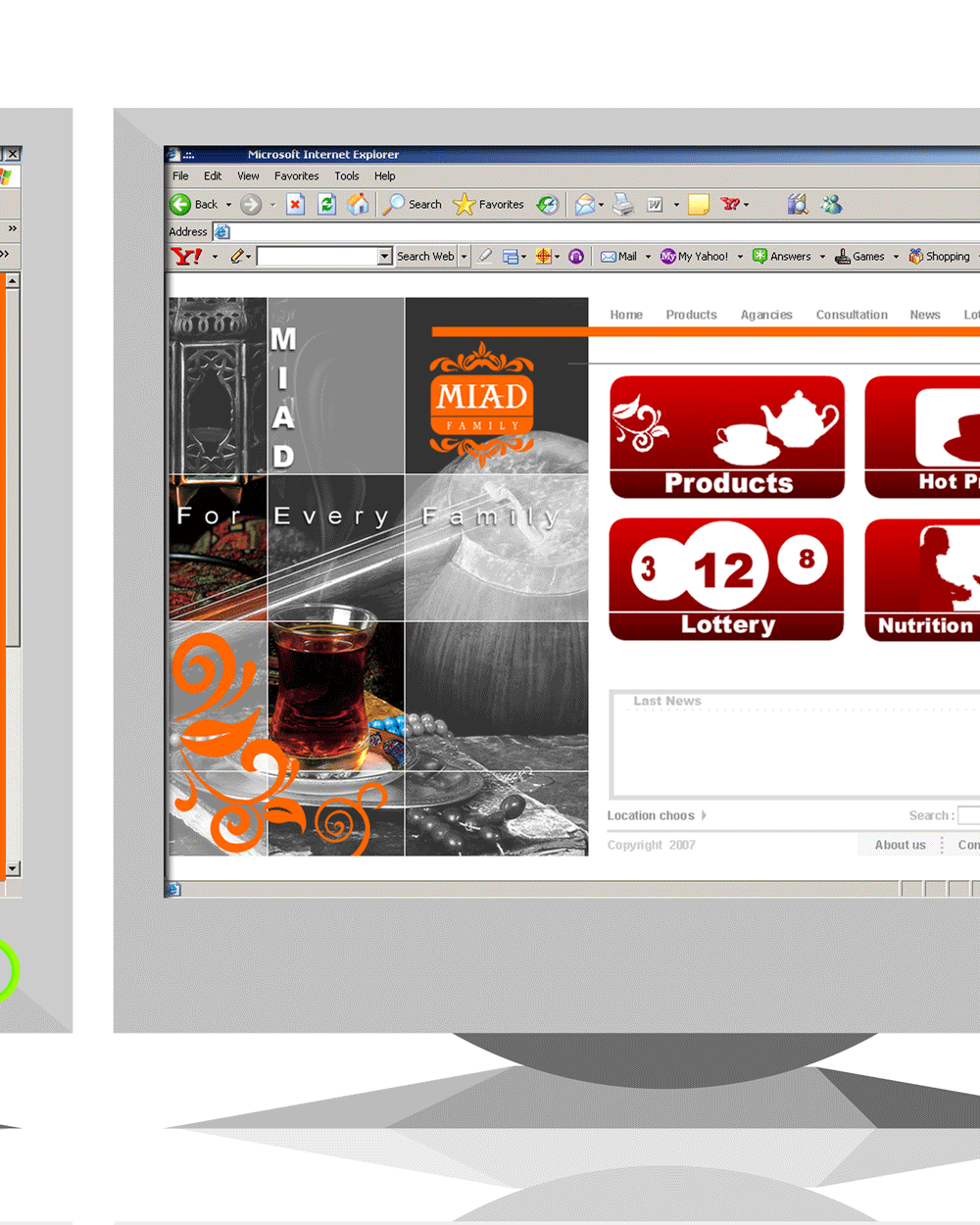980x1225 pixels.
Task: Click the Stop loading icon
Action: tap(295, 204)
